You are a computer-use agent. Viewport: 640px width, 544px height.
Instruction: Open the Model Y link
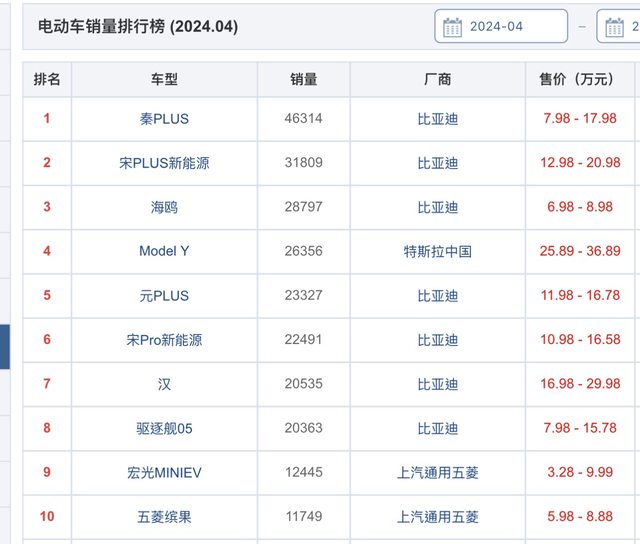[164, 251]
